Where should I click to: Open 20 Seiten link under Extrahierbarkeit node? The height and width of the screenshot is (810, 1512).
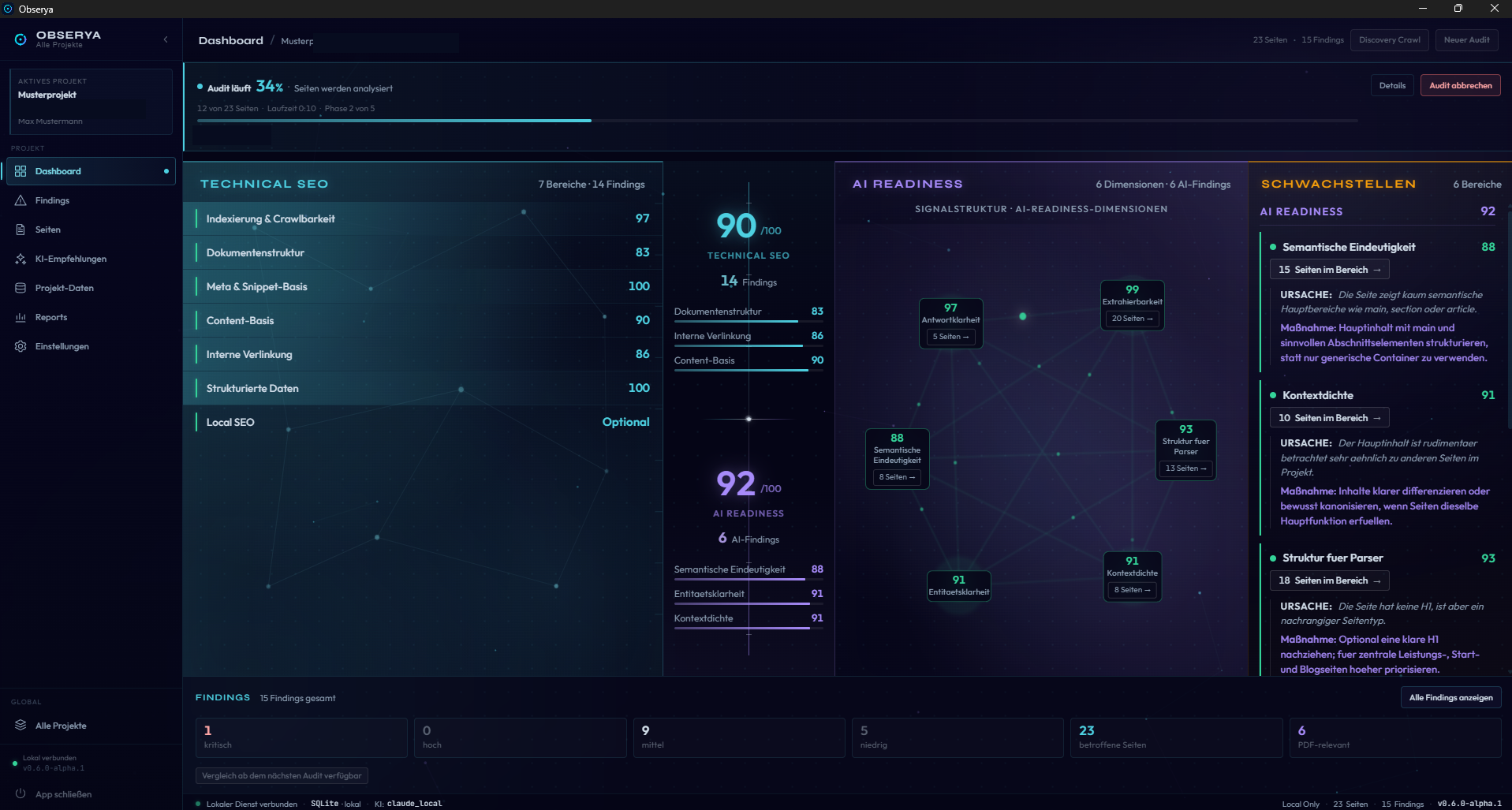pos(1132,319)
